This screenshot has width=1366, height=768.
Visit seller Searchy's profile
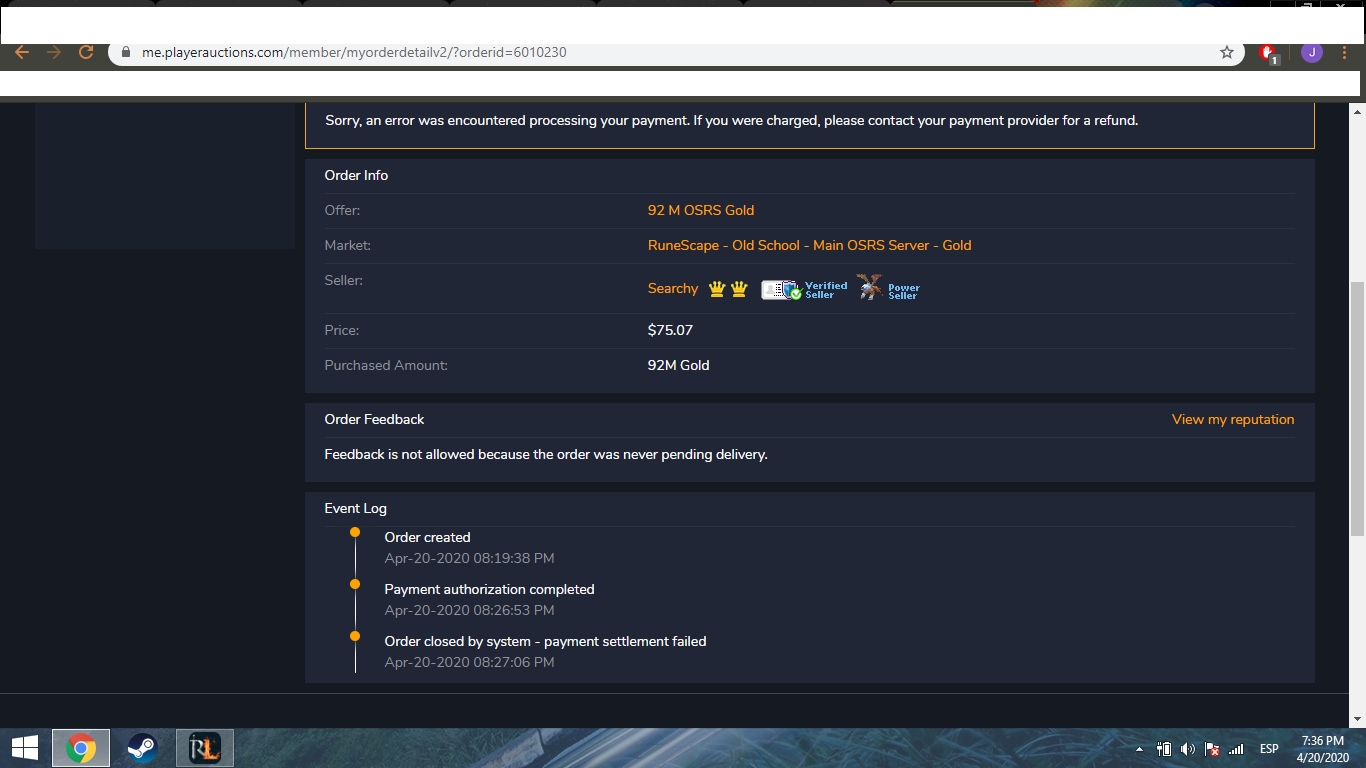(x=672, y=289)
